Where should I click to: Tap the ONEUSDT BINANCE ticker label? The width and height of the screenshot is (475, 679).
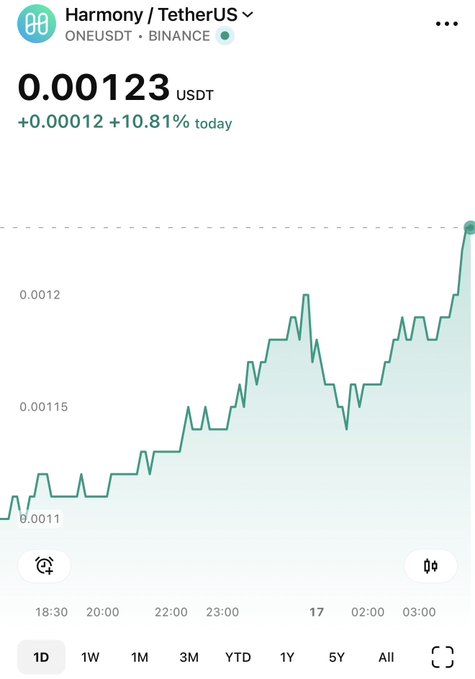tap(137, 36)
